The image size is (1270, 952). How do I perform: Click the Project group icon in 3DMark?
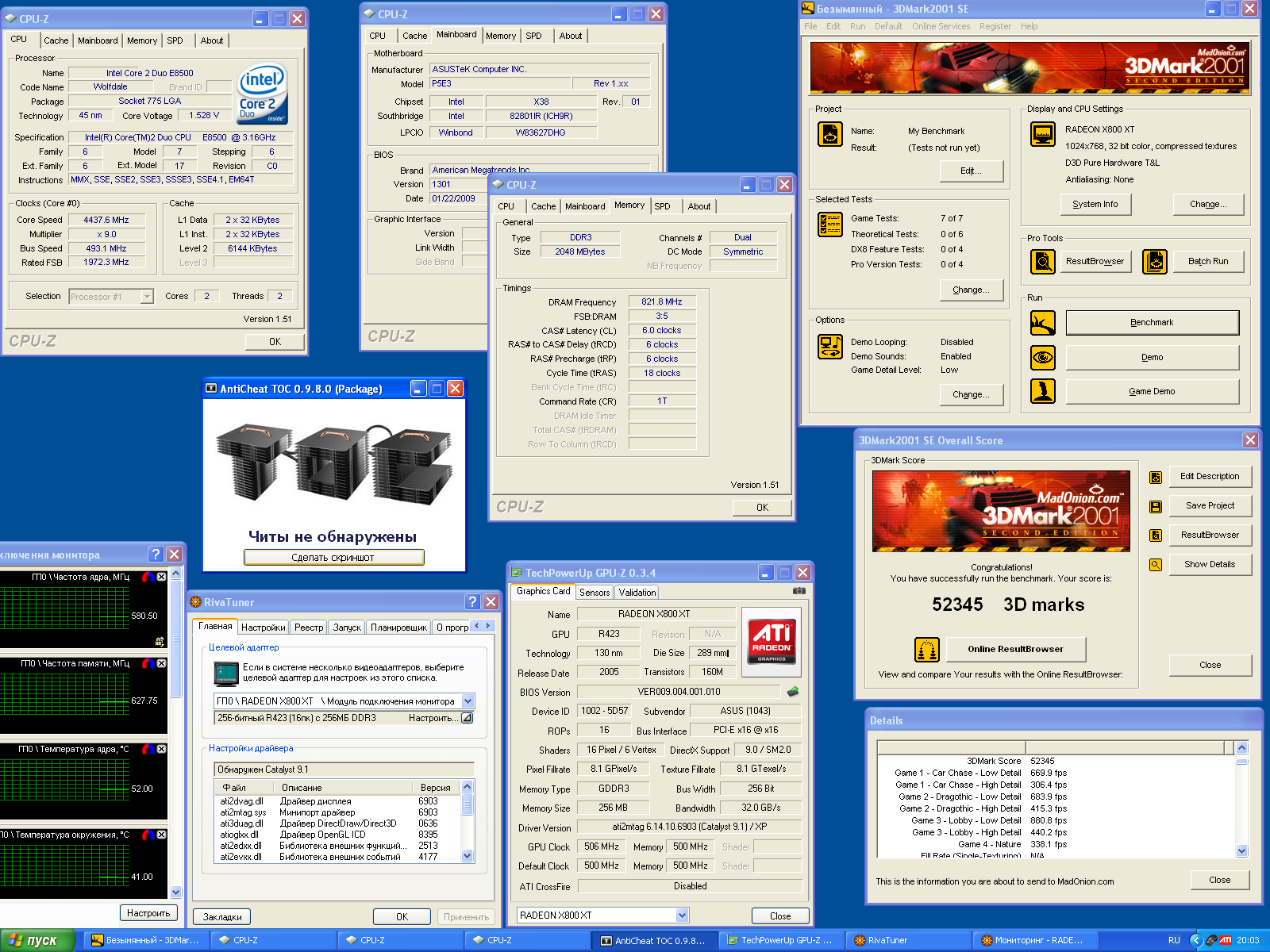[830, 134]
